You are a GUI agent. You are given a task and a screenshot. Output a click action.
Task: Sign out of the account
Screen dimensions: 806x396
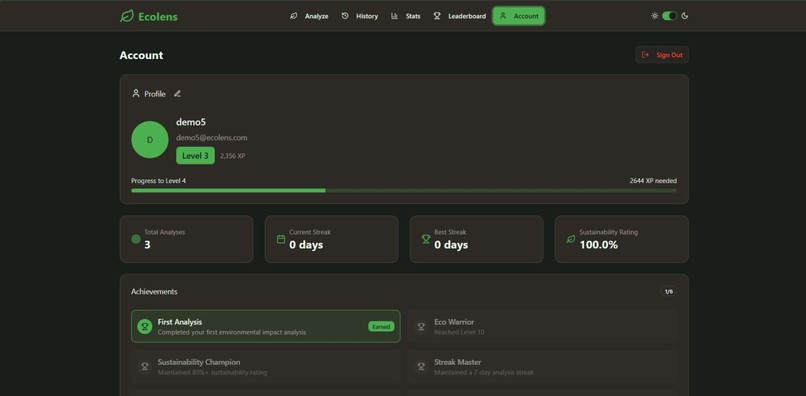click(662, 55)
